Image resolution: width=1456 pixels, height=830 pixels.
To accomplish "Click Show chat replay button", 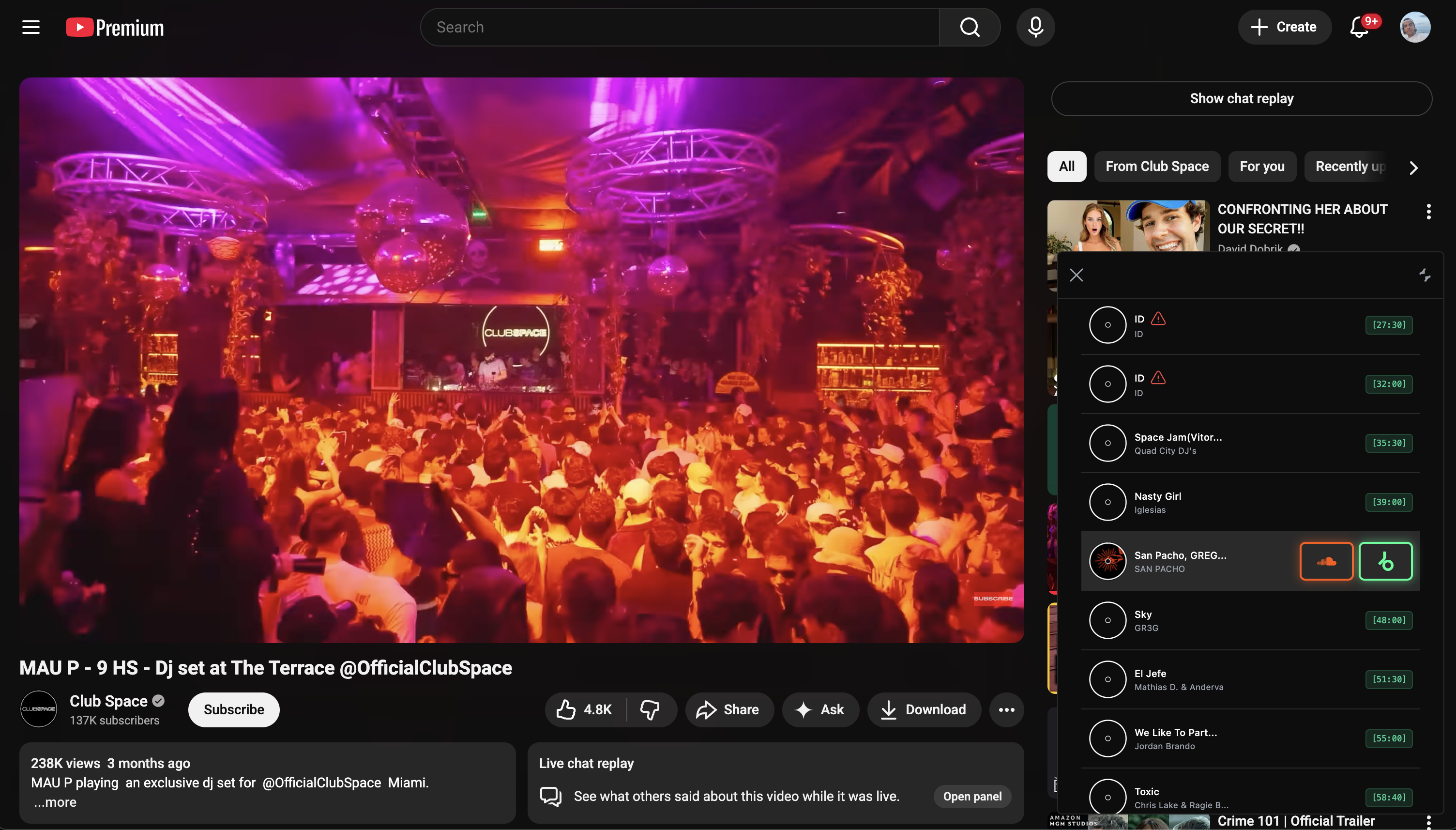I will pyautogui.click(x=1241, y=99).
